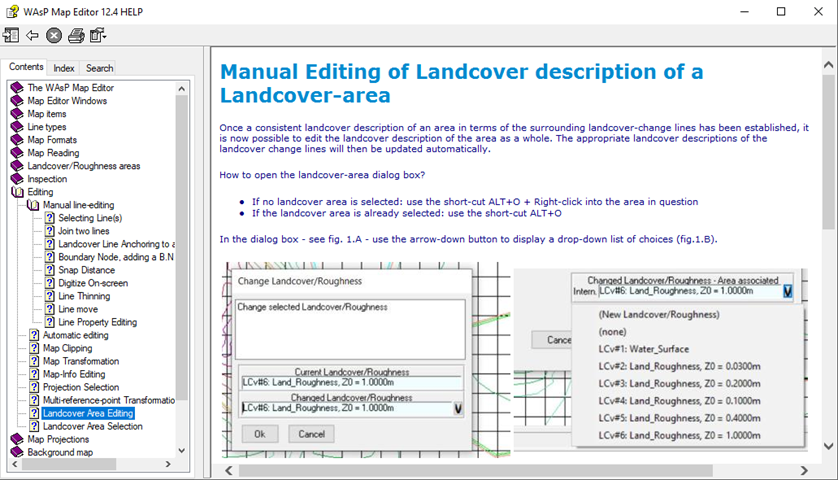
Task: Click the book icon next to Map Reading
Action: (17, 153)
